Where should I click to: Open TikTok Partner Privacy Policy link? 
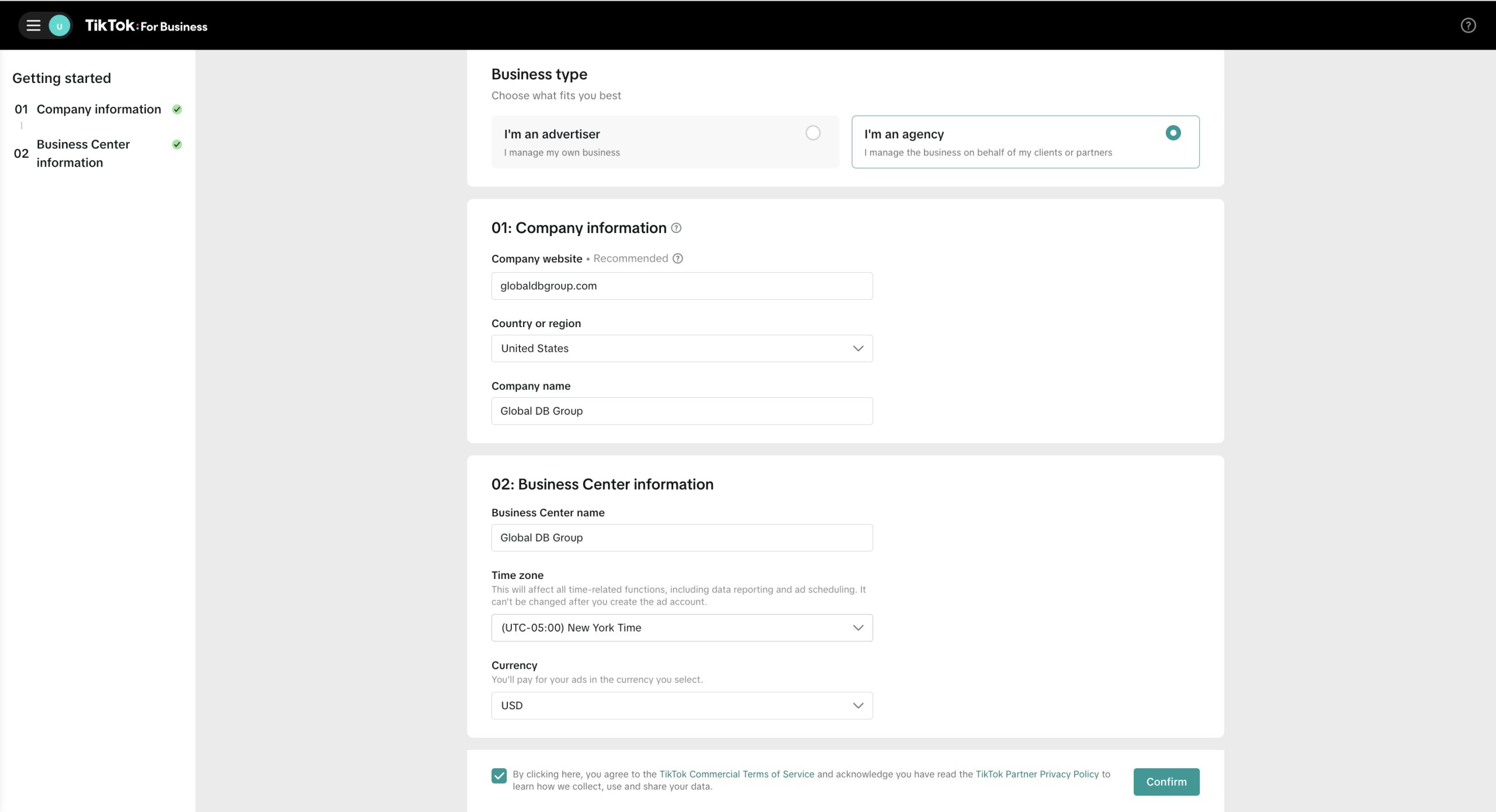[1037, 774]
